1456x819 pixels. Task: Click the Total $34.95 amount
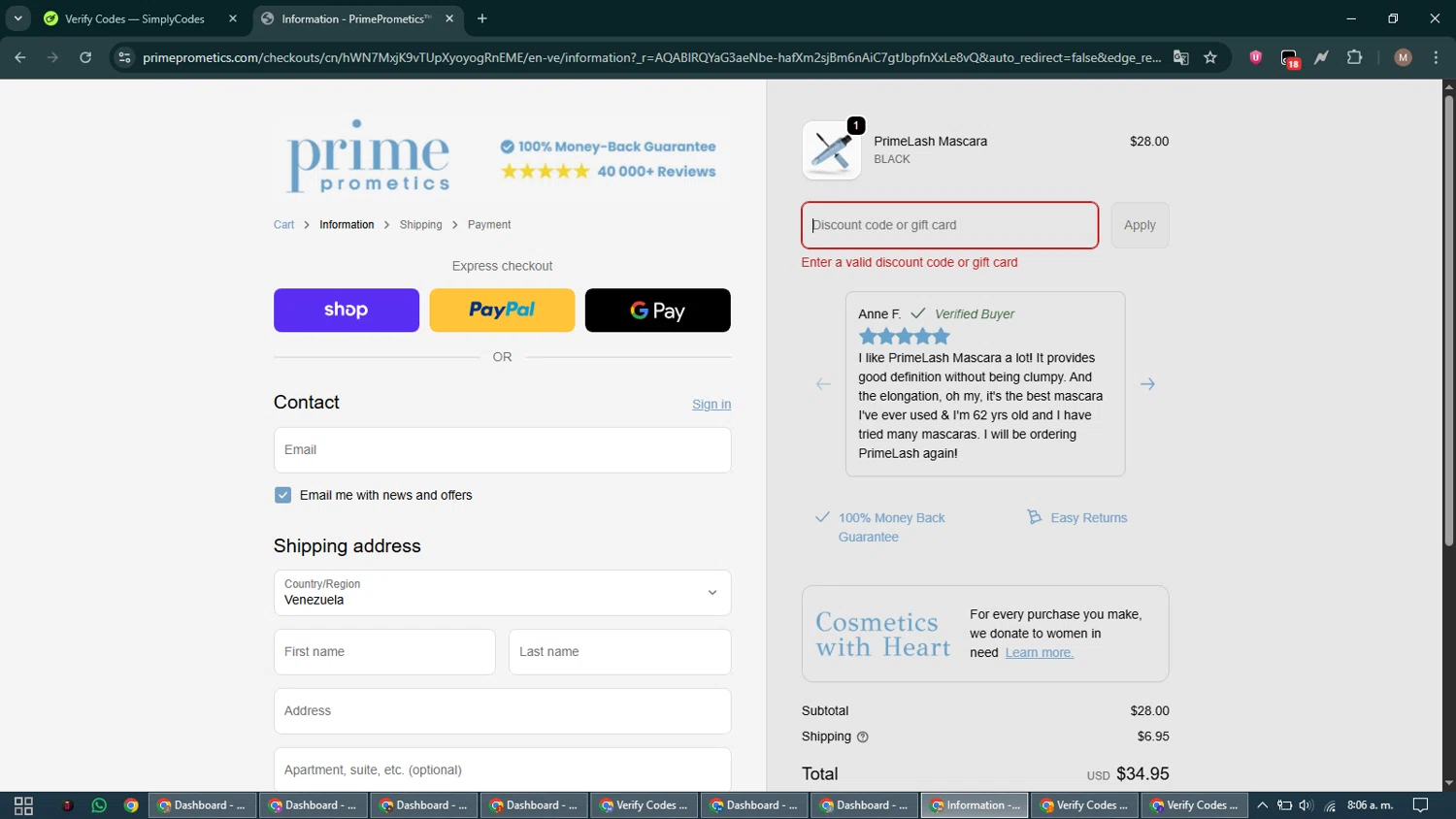coord(1142,773)
